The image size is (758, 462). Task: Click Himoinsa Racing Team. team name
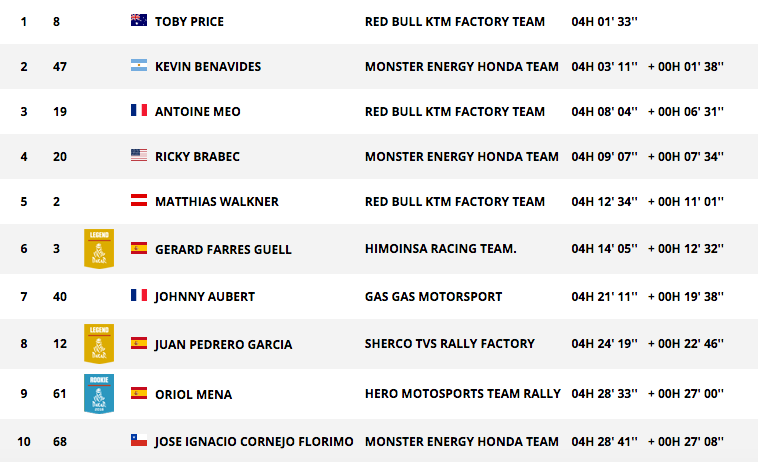[440, 248]
